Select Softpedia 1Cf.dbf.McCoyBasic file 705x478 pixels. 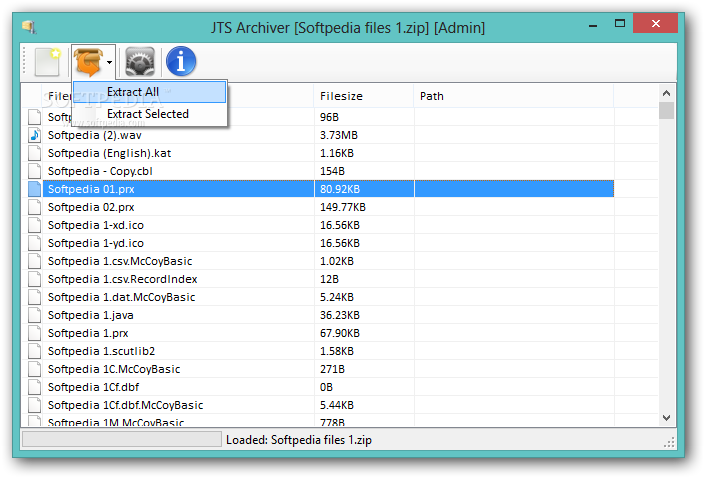(x=126, y=405)
